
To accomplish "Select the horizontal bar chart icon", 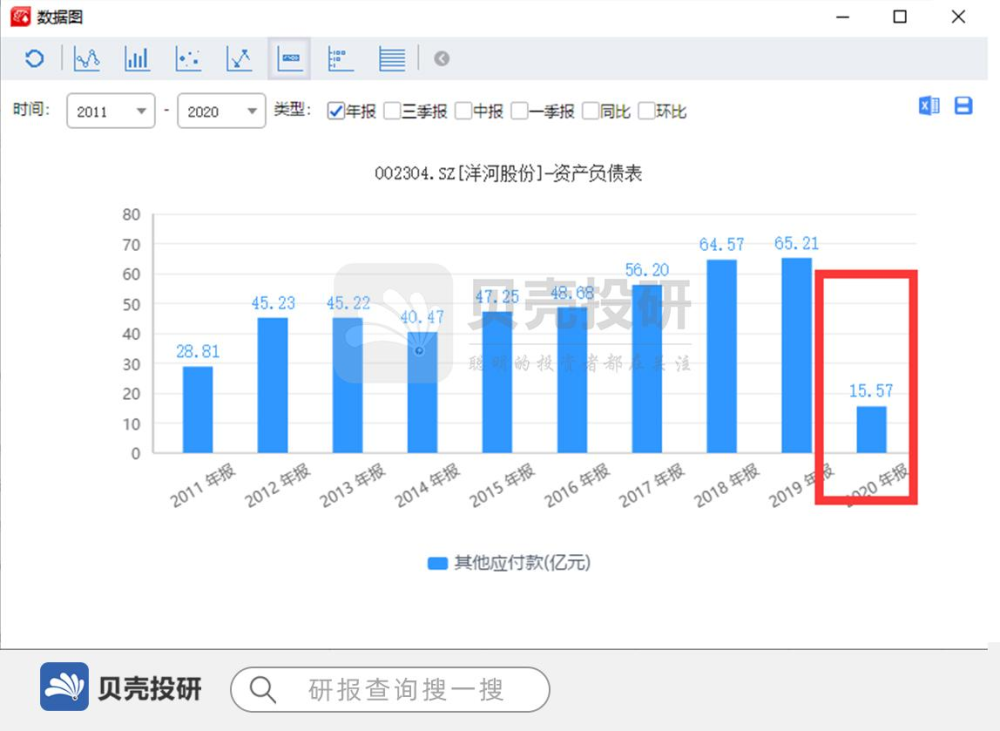I will coord(340,59).
